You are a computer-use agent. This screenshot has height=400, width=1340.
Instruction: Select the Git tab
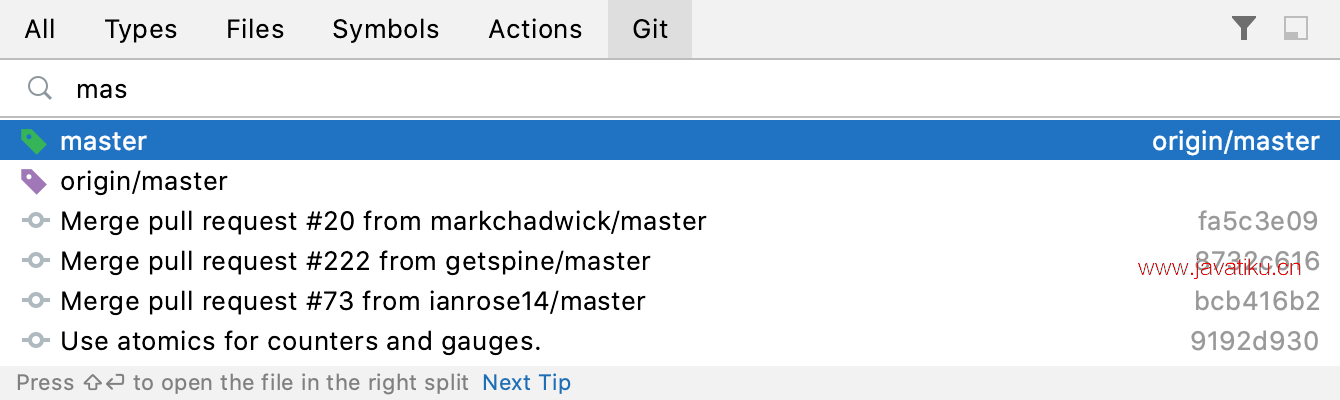click(650, 29)
